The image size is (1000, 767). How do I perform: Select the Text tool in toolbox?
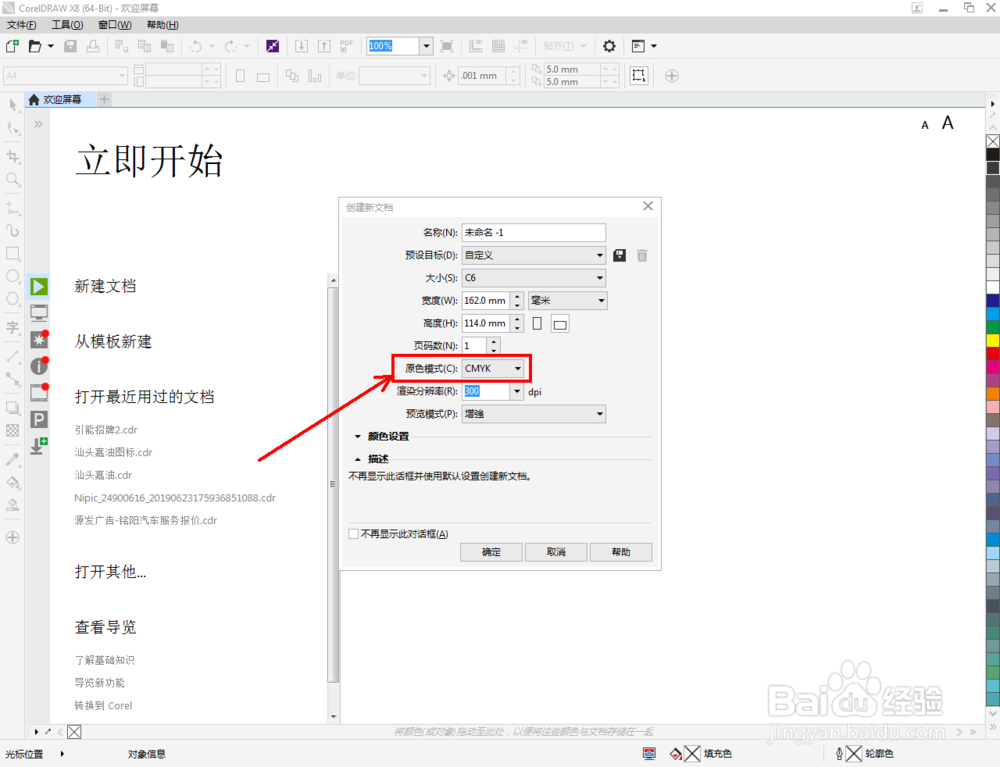(x=13, y=328)
